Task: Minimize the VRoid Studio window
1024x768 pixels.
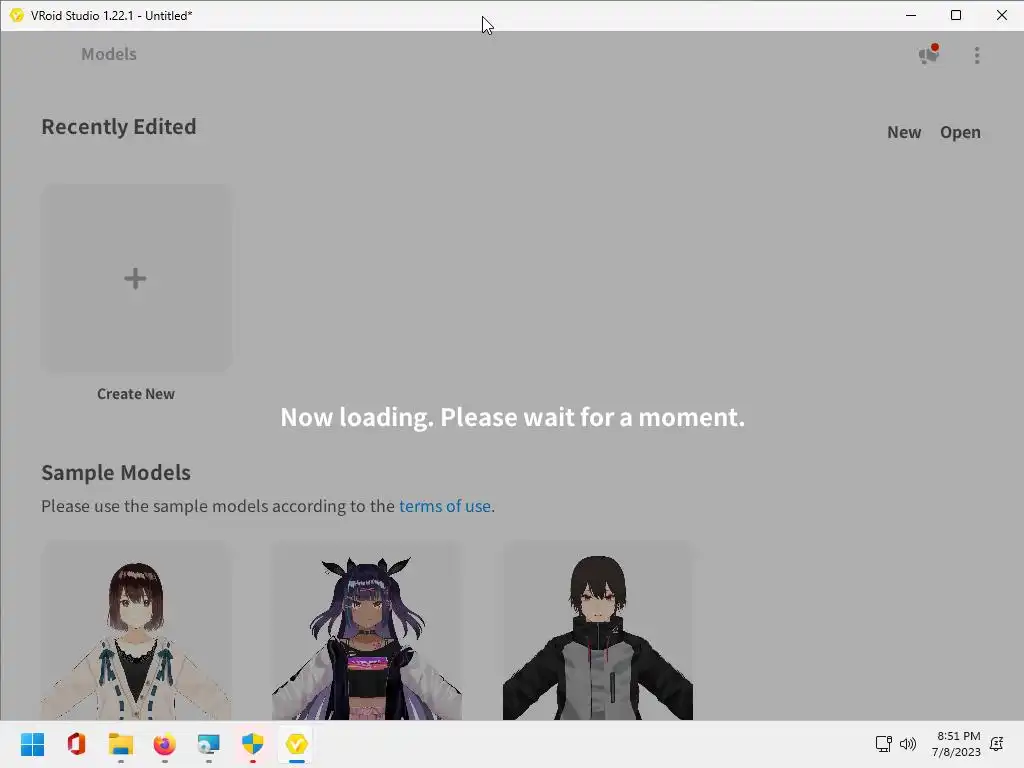Action: [x=911, y=15]
